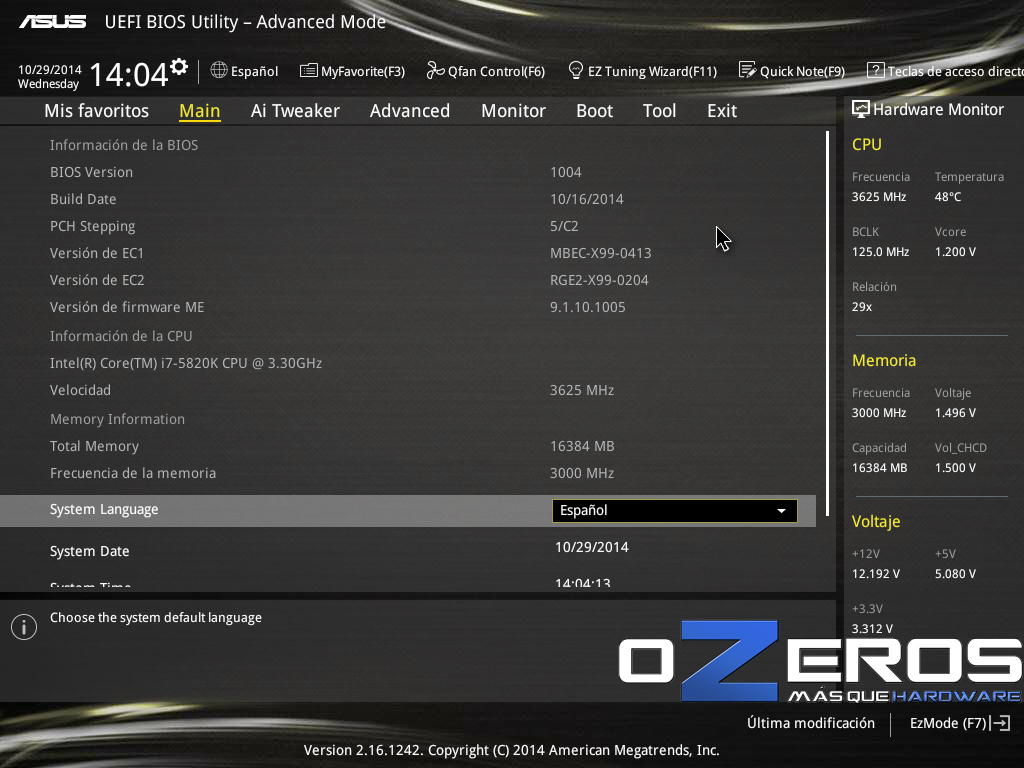
Task: Click the Total Memory value 16384 MB
Action: (x=582, y=447)
